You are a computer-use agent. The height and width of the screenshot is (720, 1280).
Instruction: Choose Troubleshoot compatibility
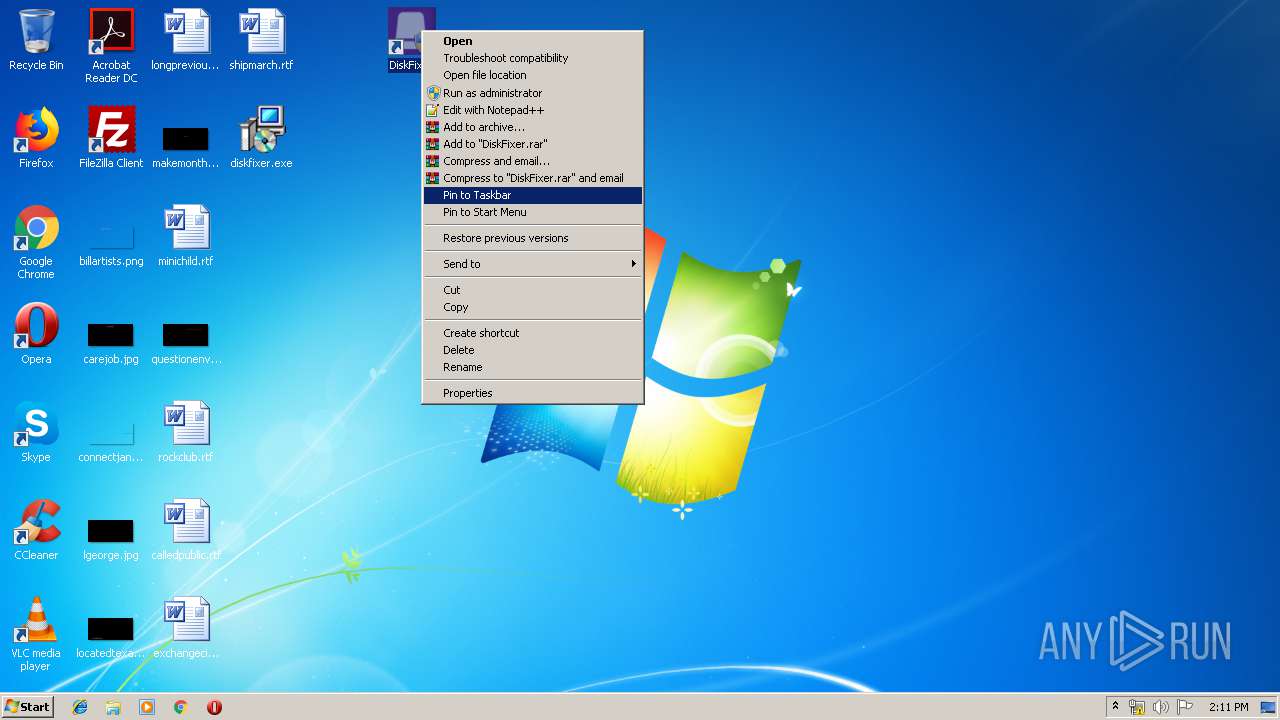point(533,58)
